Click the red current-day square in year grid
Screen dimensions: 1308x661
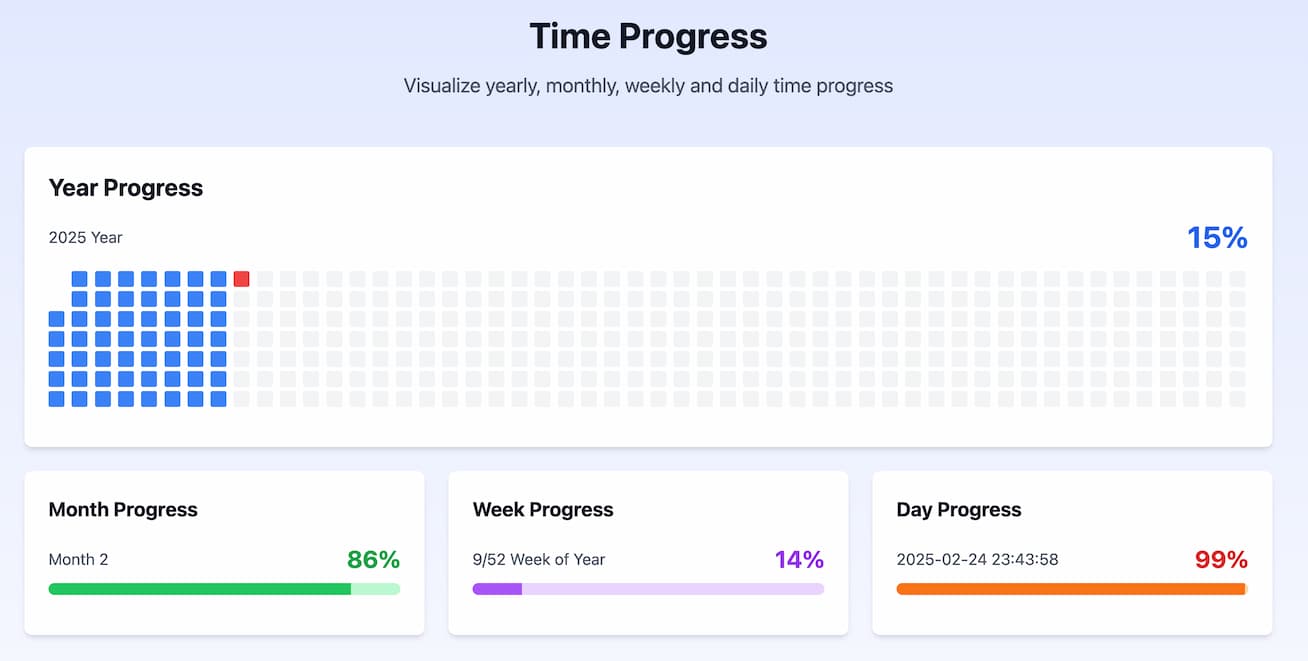tap(241, 279)
